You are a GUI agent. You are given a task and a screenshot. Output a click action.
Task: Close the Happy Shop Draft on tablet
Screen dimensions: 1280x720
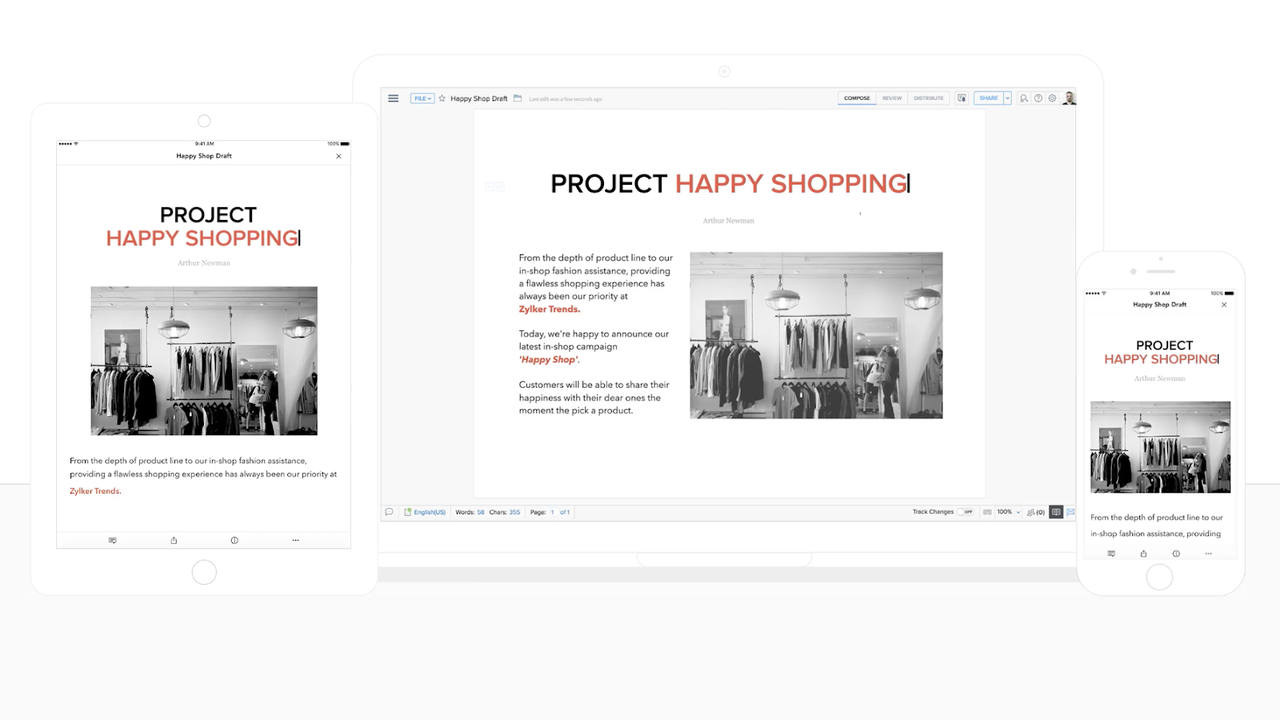[338, 156]
